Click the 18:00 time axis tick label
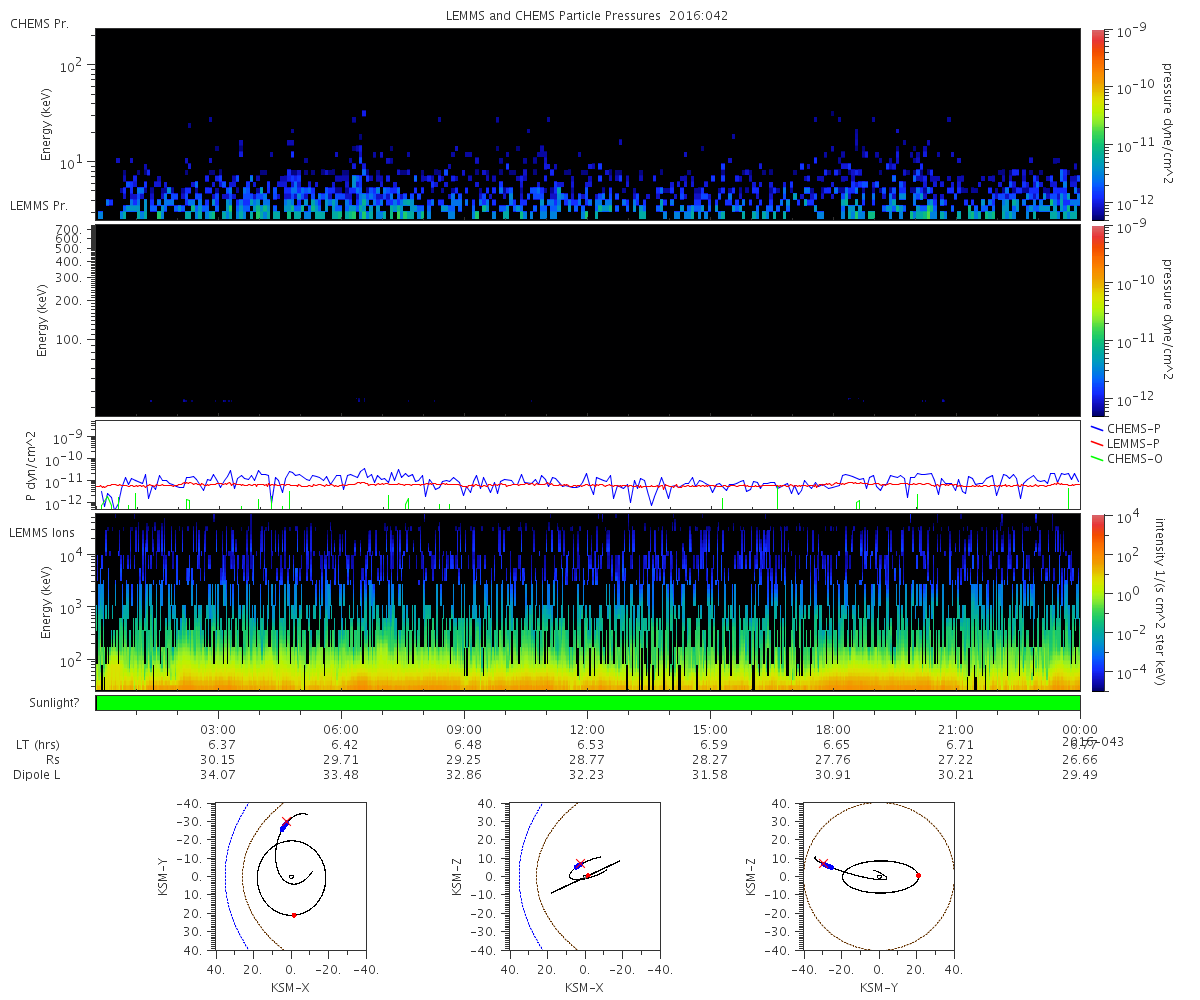 (x=833, y=729)
